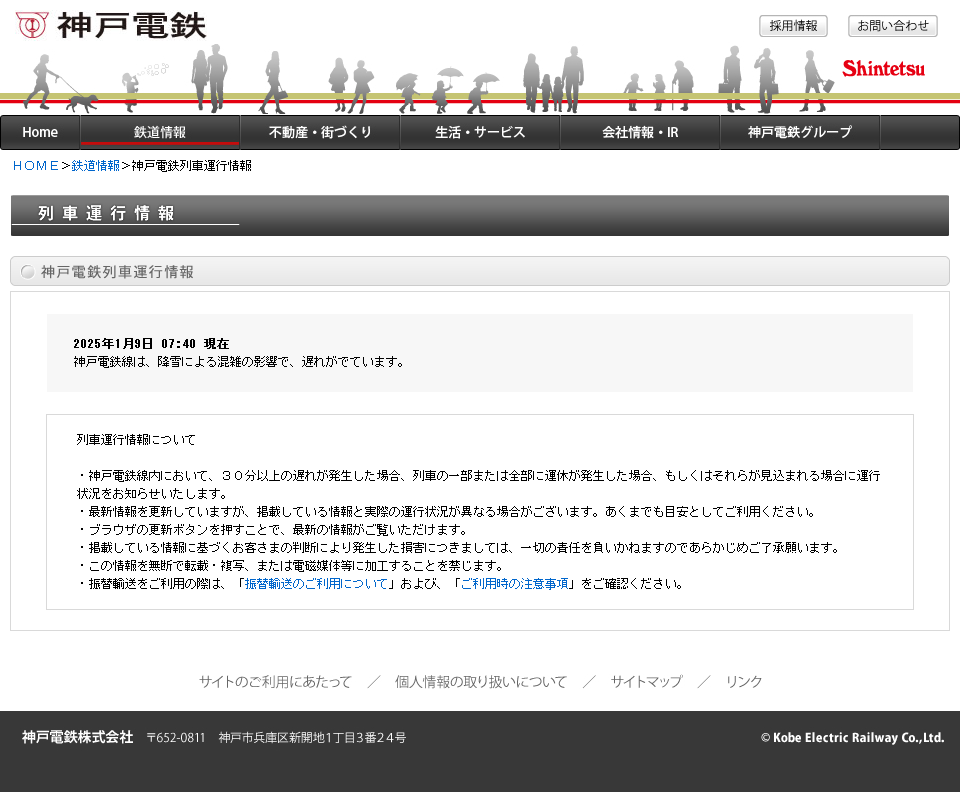Image resolution: width=960 pixels, height=792 pixels.
Task: Open the 振替輸送のご利用について link
Action: 316,584
